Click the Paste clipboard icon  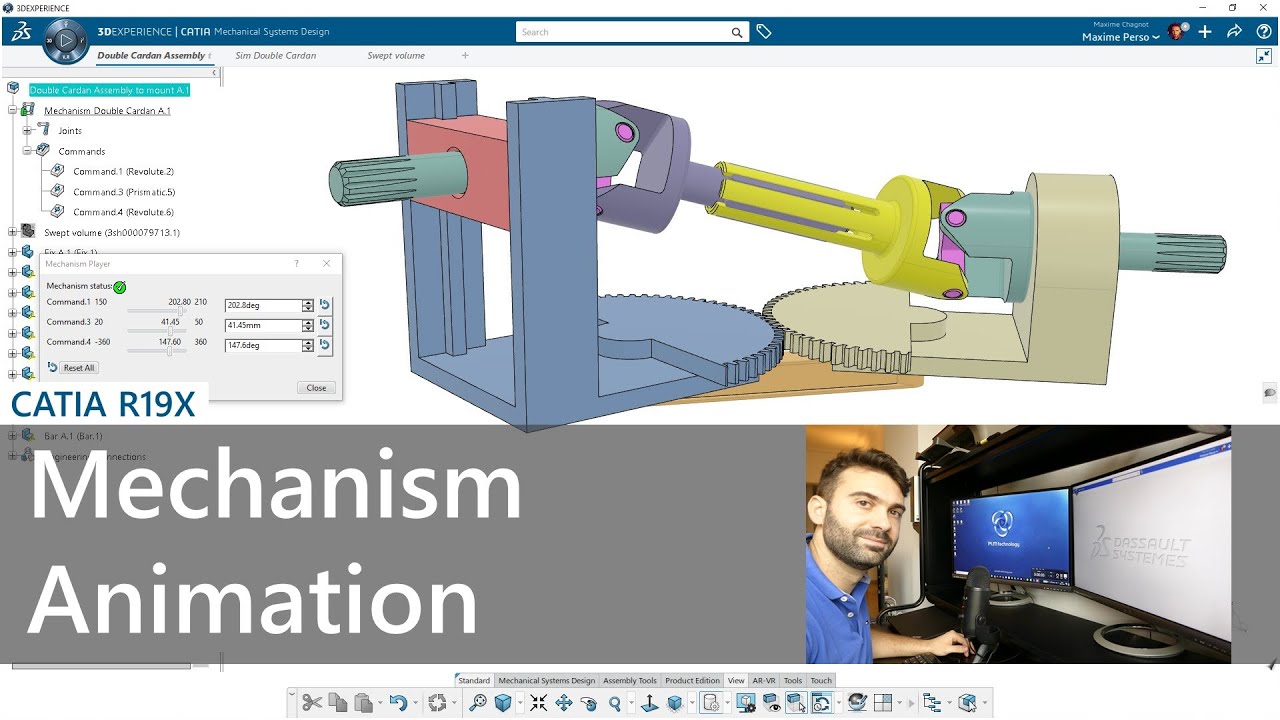click(363, 703)
